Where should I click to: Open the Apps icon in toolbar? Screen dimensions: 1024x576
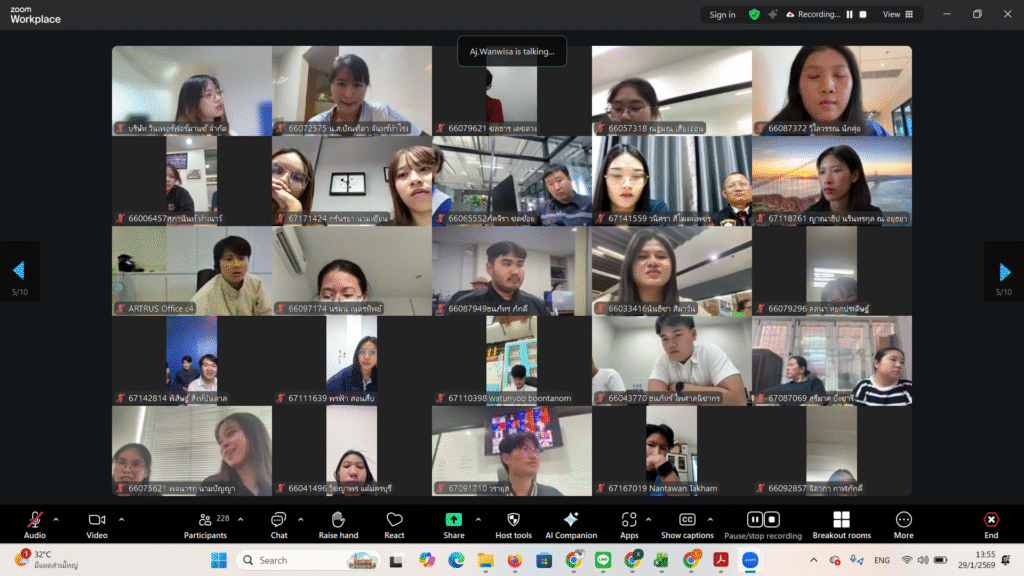point(629,520)
